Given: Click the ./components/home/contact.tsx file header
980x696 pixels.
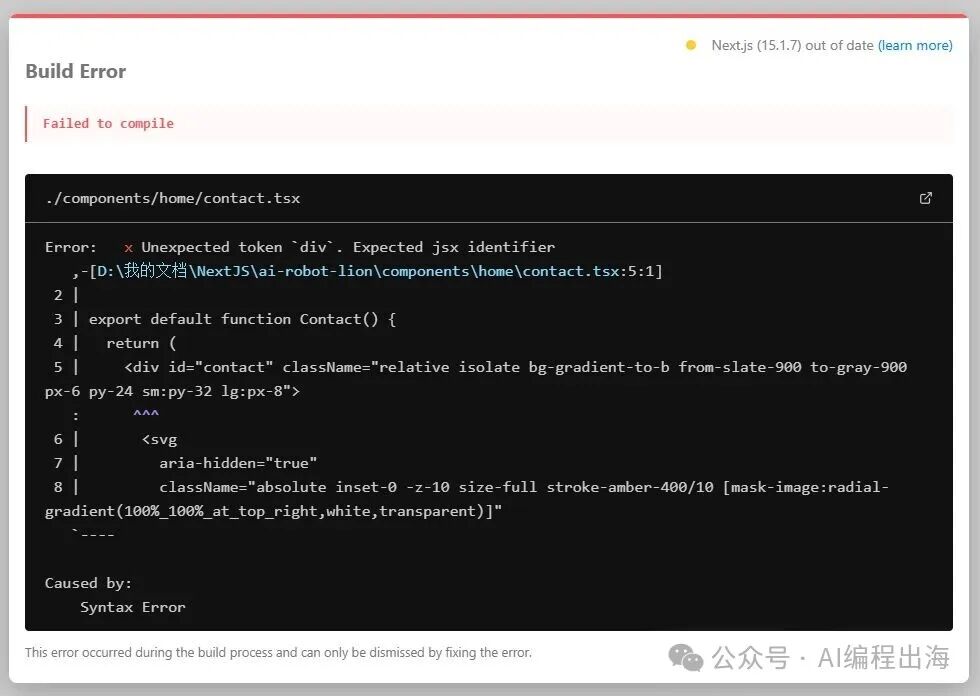Looking at the screenshot, I should [x=173, y=198].
